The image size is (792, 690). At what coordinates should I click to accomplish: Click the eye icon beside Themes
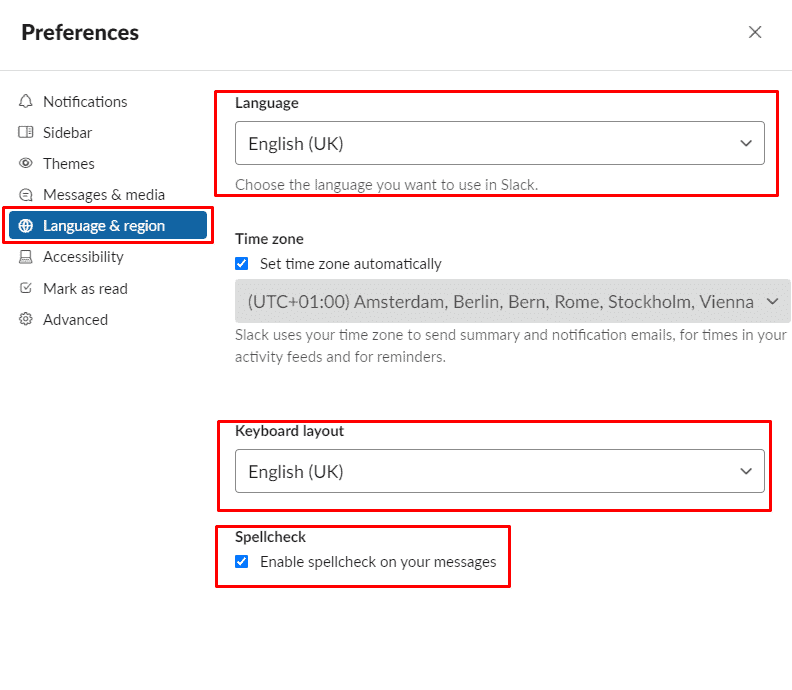coord(26,163)
